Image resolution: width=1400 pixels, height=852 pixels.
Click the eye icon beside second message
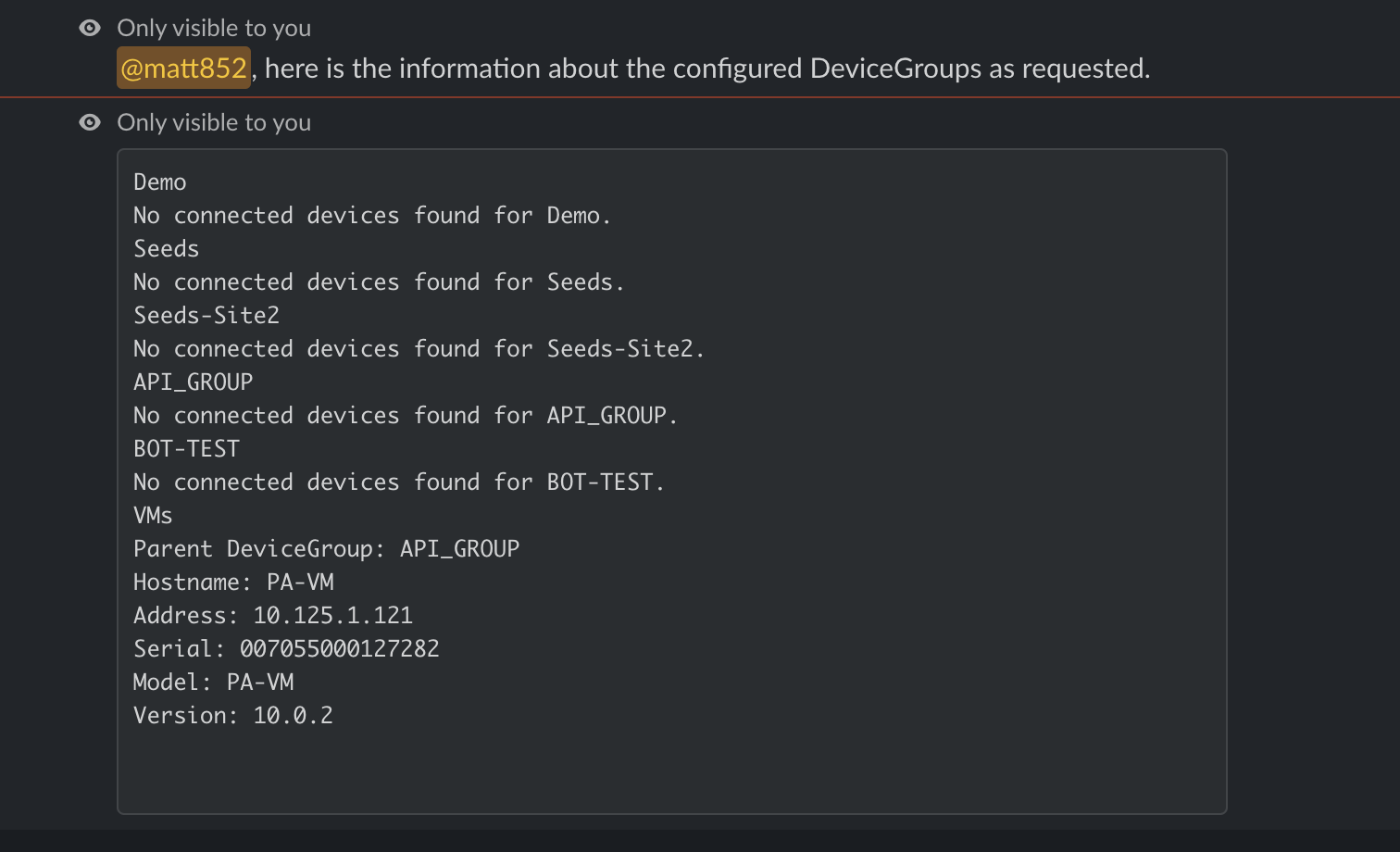click(x=90, y=122)
